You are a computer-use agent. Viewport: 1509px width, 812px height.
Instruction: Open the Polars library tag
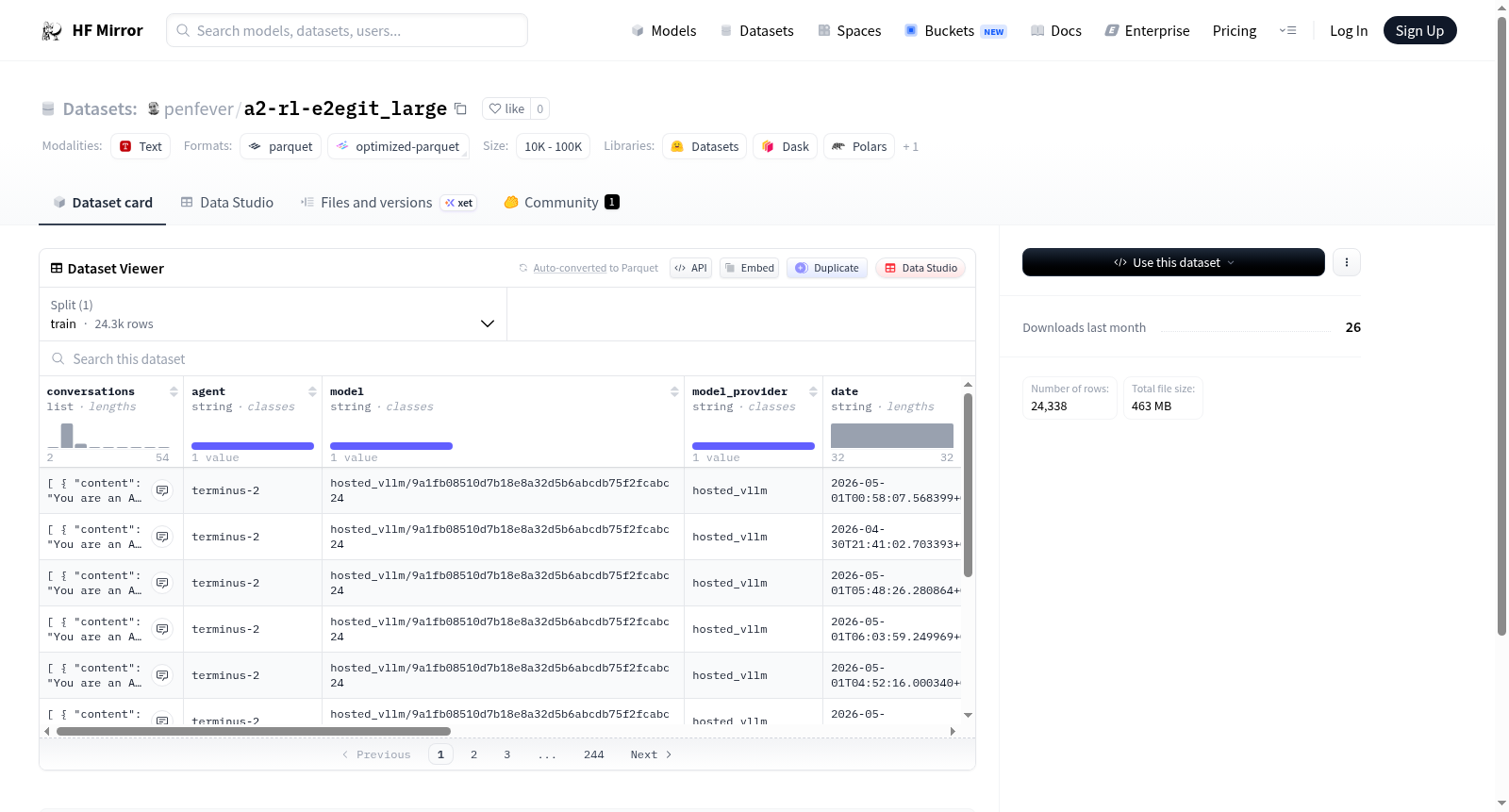[x=859, y=146]
